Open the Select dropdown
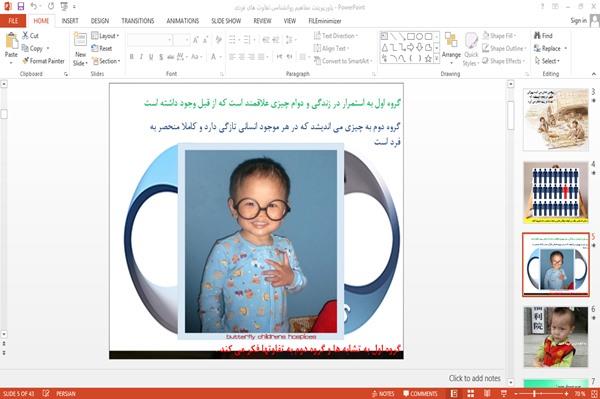Screen dimensions: 600x399 point(547,61)
